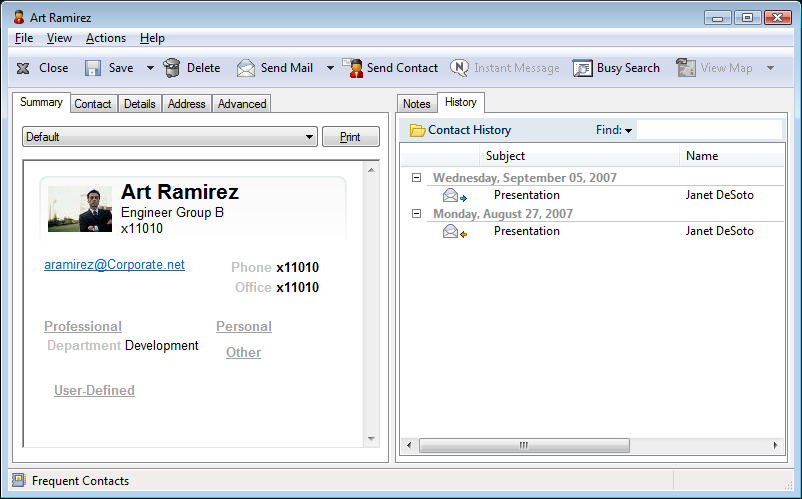
Task: Collapse the Monday, August 27, 2007 group
Action: pos(416,213)
